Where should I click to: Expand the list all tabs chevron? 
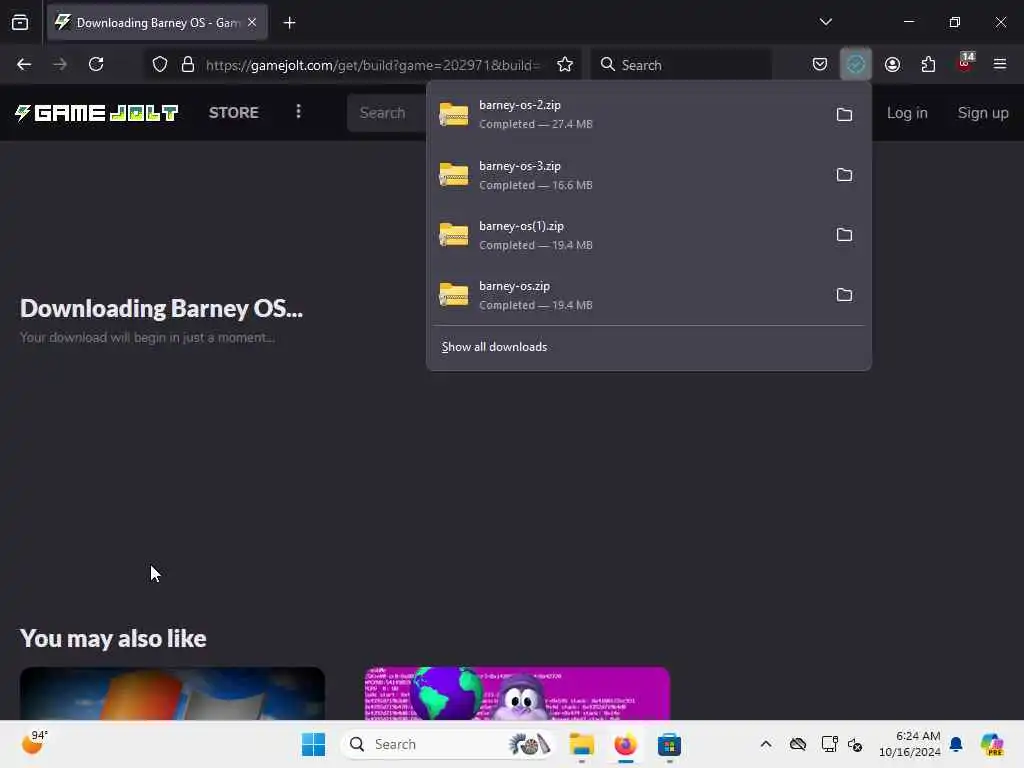coord(825,22)
